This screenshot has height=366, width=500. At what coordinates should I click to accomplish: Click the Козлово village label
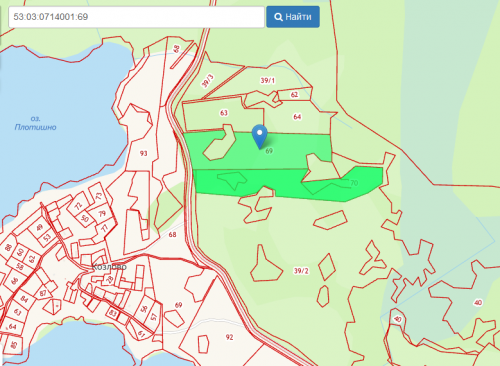pyautogui.click(x=109, y=267)
